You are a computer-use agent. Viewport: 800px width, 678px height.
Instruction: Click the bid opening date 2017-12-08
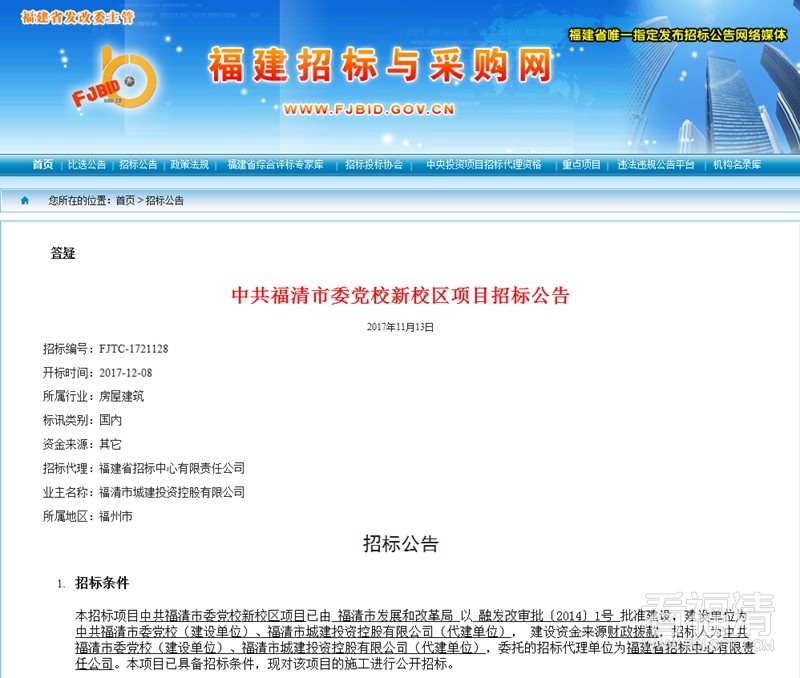pos(126,373)
